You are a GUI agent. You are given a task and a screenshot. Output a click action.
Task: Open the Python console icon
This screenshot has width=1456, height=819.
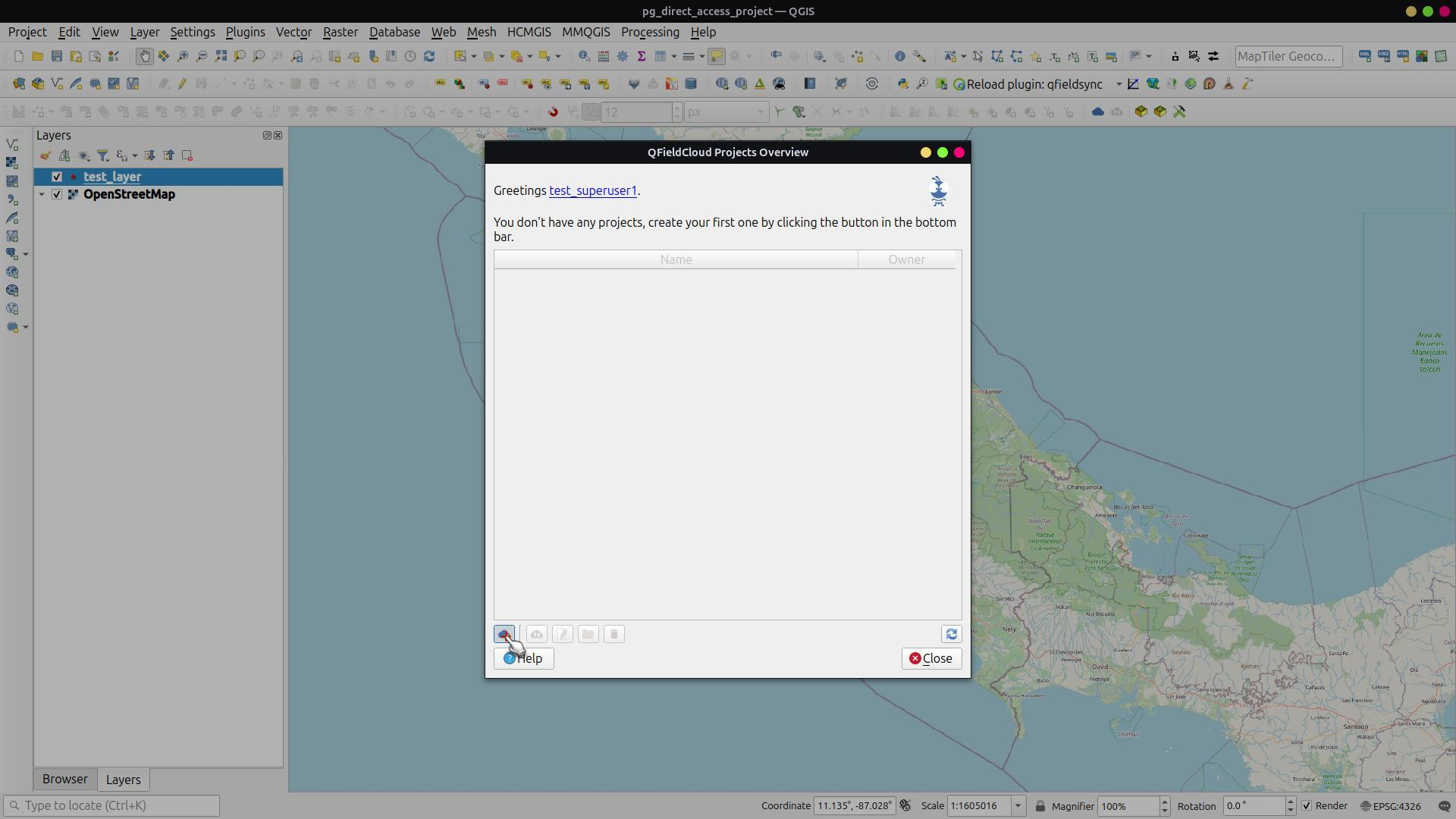coord(902,84)
